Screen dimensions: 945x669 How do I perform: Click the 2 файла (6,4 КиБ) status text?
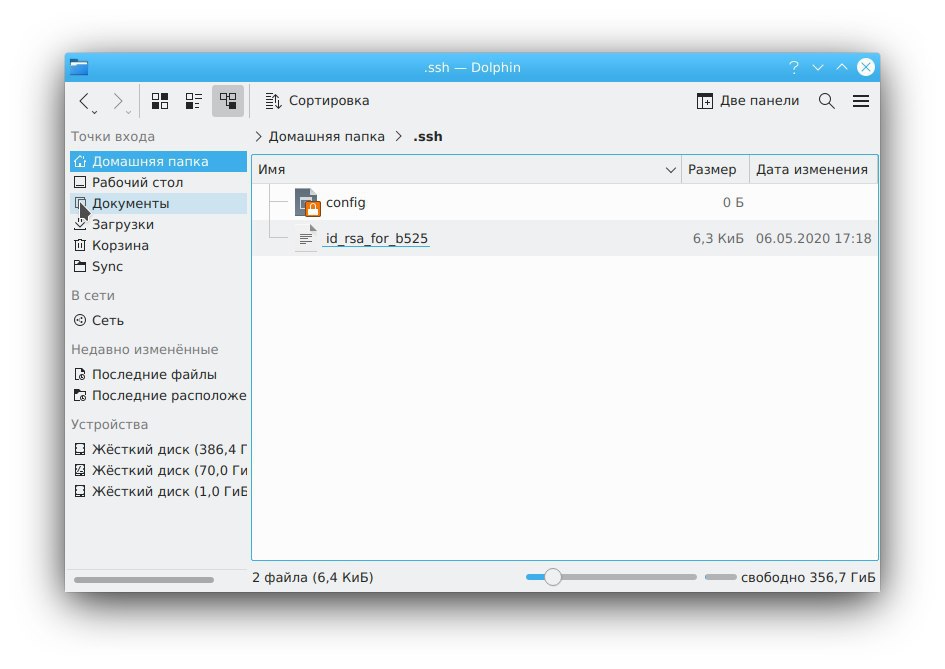(x=313, y=577)
